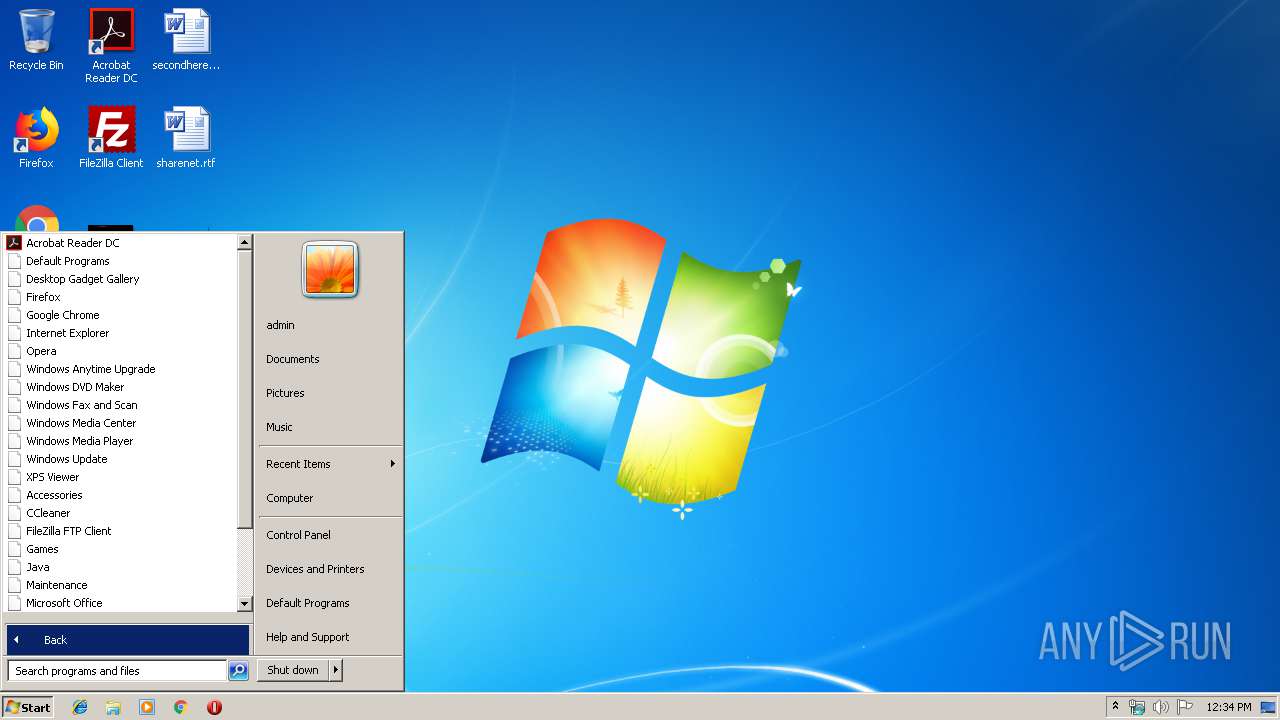Click the Opera icon on taskbar
This screenshot has width=1280, height=720.
click(214, 707)
